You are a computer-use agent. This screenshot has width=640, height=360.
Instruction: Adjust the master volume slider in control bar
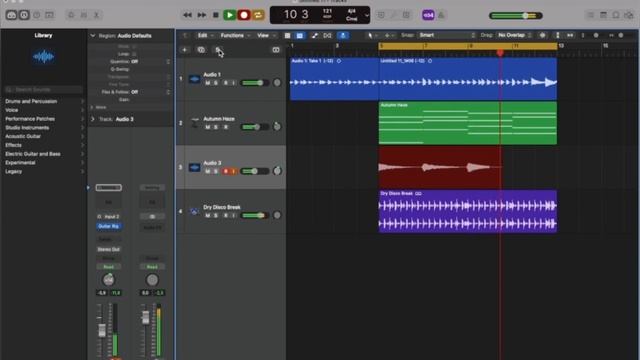click(x=516, y=16)
